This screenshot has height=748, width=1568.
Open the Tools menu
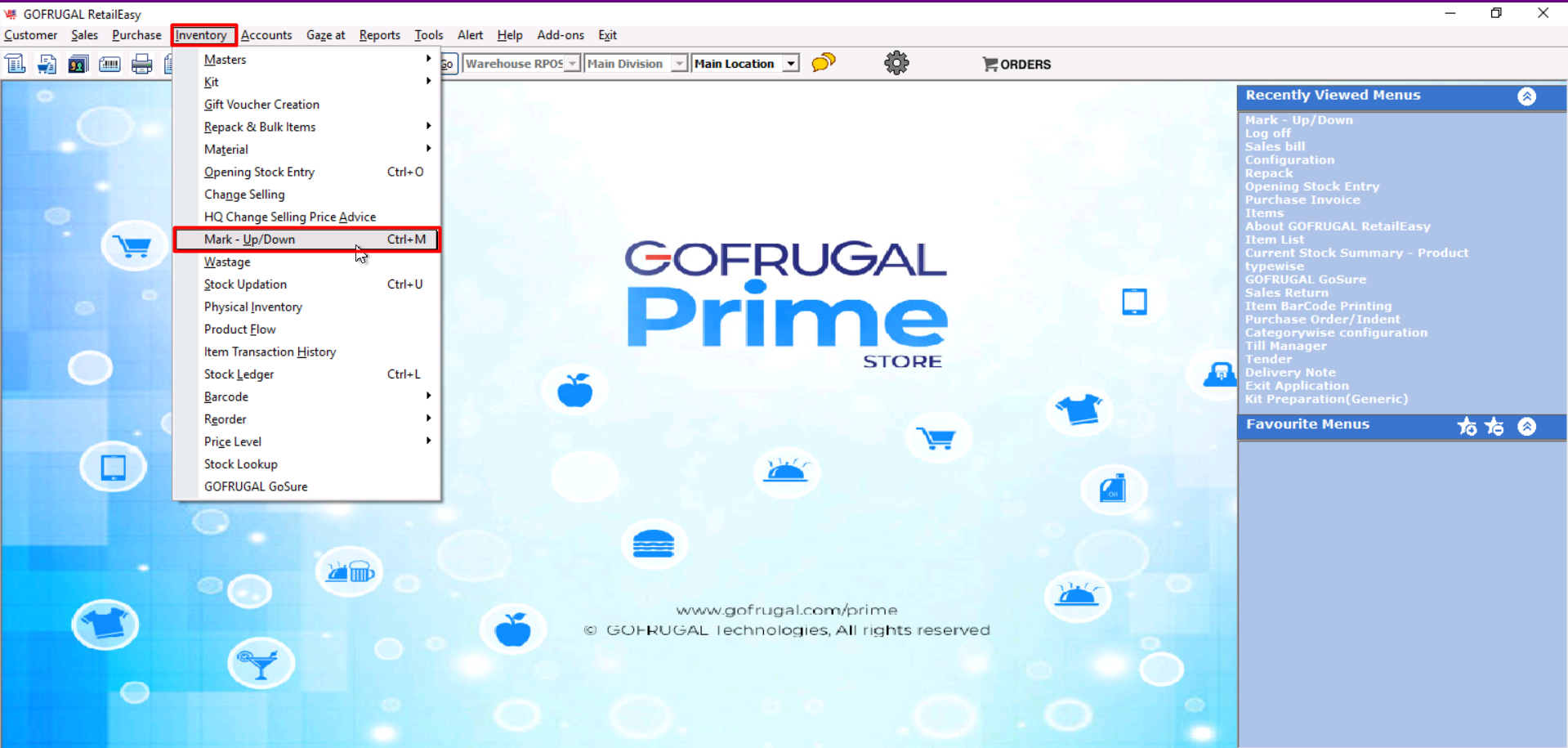429,35
